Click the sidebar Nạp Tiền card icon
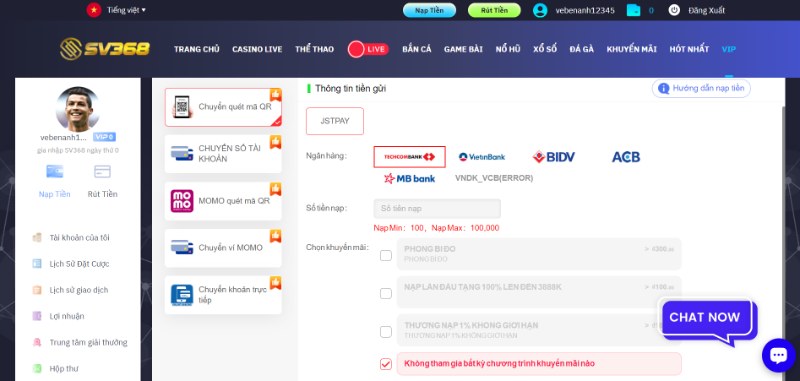Image resolution: width=800 pixels, height=381 pixels. [x=55, y=171]
